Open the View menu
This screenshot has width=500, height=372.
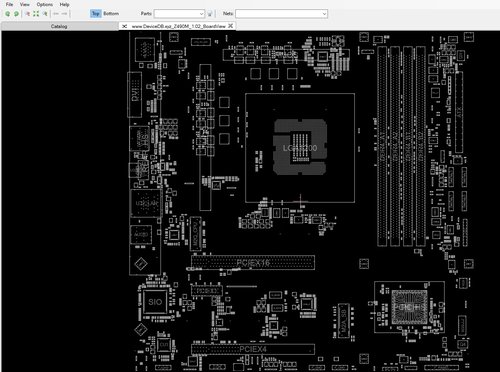[x=25, y=4]
